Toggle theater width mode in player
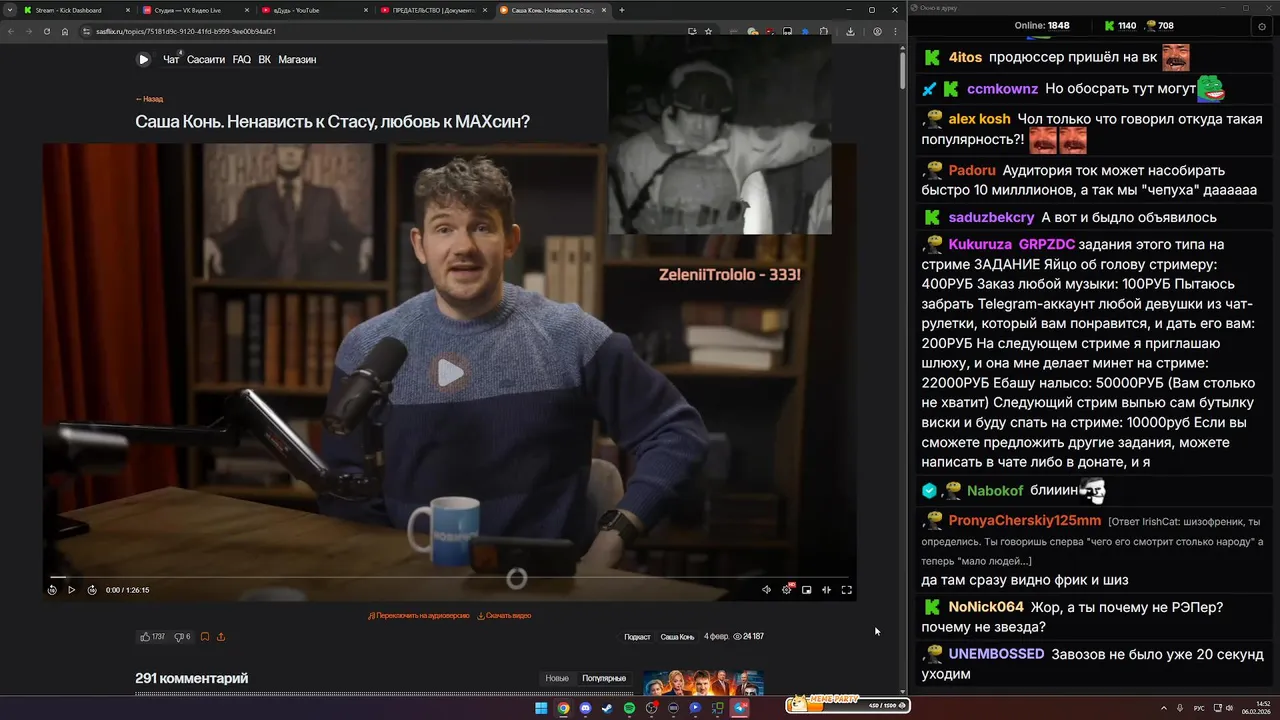Screen dimensions: 1280x720 (x=826, y=590)
